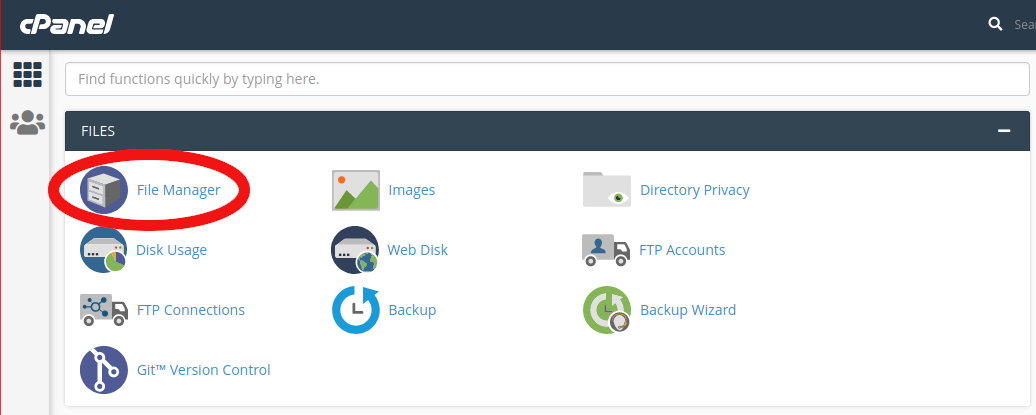Click the Disk Usage icon

pyautogui.click(x=104, y=250)
